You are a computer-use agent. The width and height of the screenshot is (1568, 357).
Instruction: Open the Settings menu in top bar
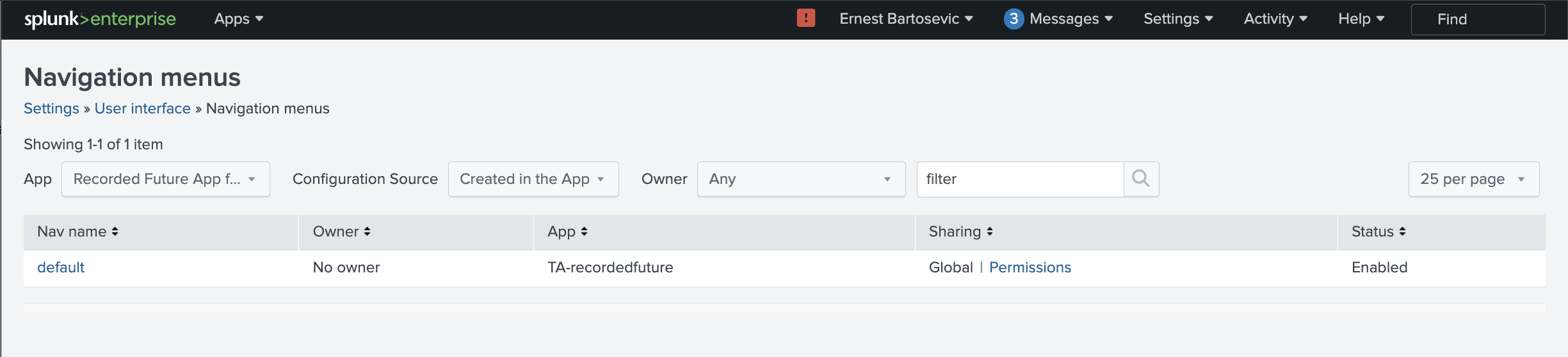tap(1177, 19)
